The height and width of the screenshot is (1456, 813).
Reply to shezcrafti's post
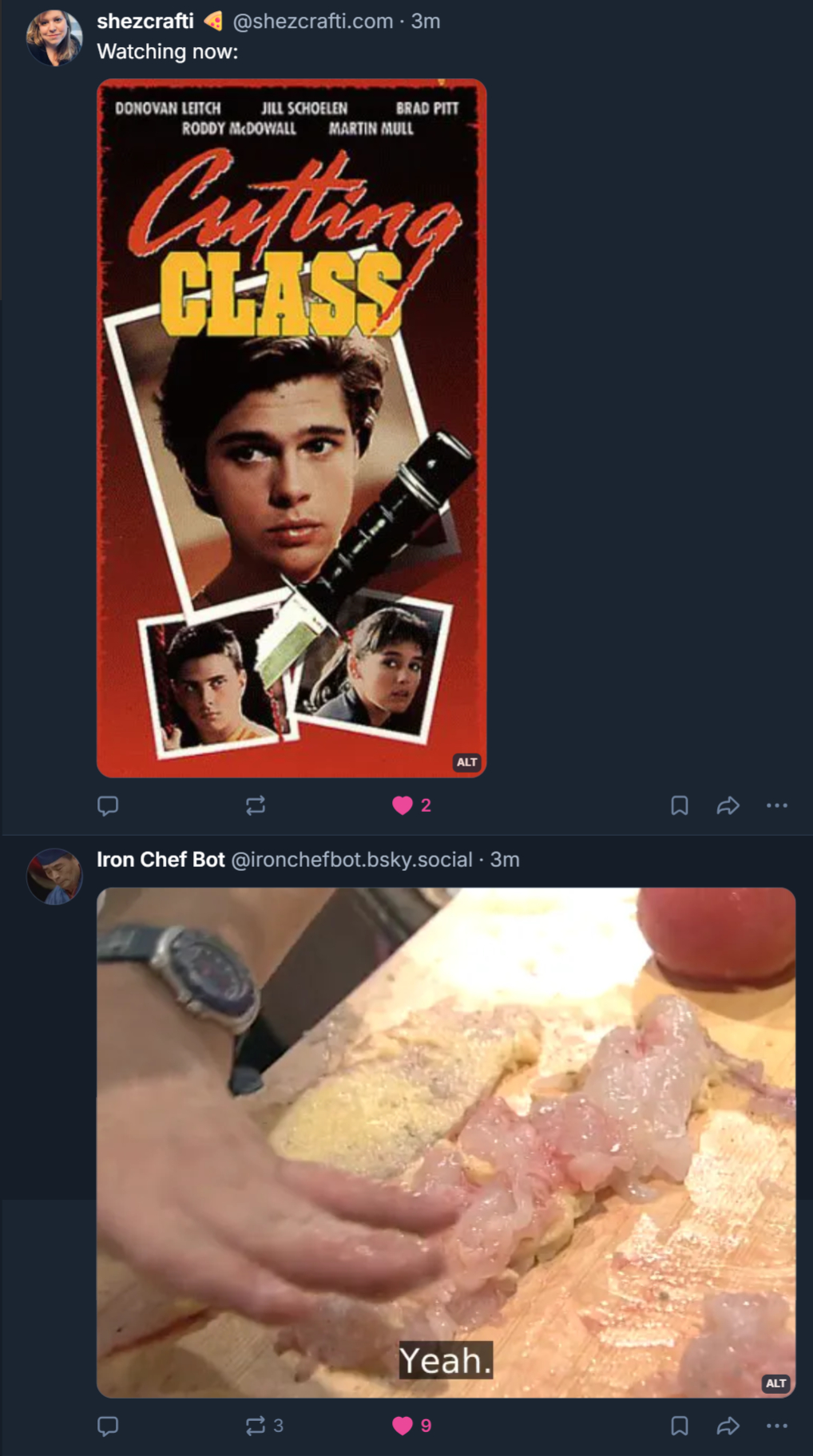click(108, 805)
